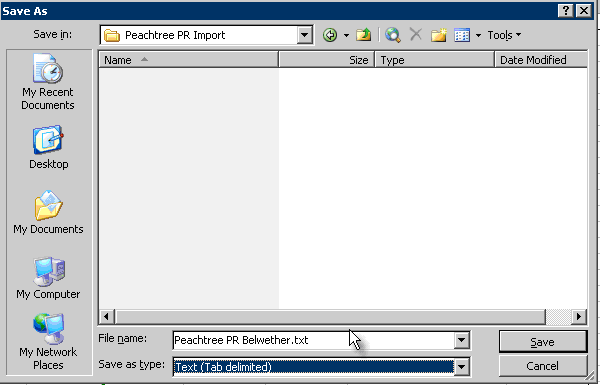Viewport: 600px width, 385px height.
Task: Go to Desktop in places bar
Action: [49, 148]
